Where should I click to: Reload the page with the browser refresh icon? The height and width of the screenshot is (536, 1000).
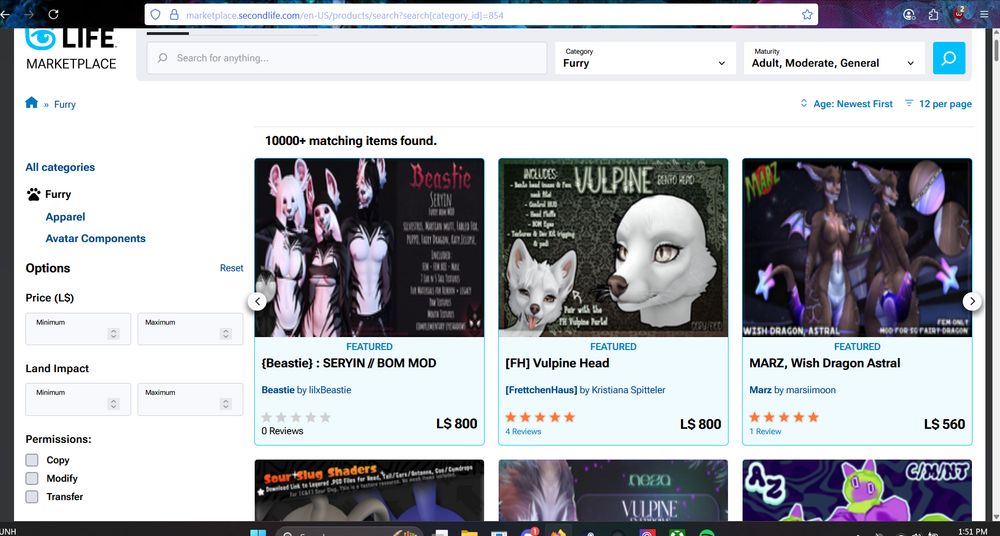tap(54, 14)
